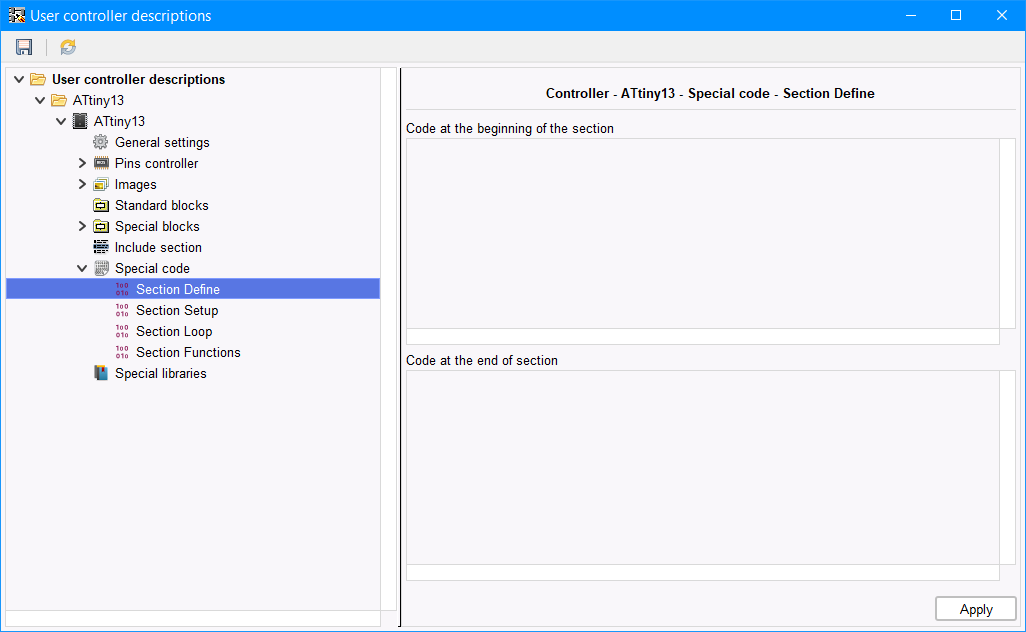Click the Section Loop binary icon

[122, 331]
